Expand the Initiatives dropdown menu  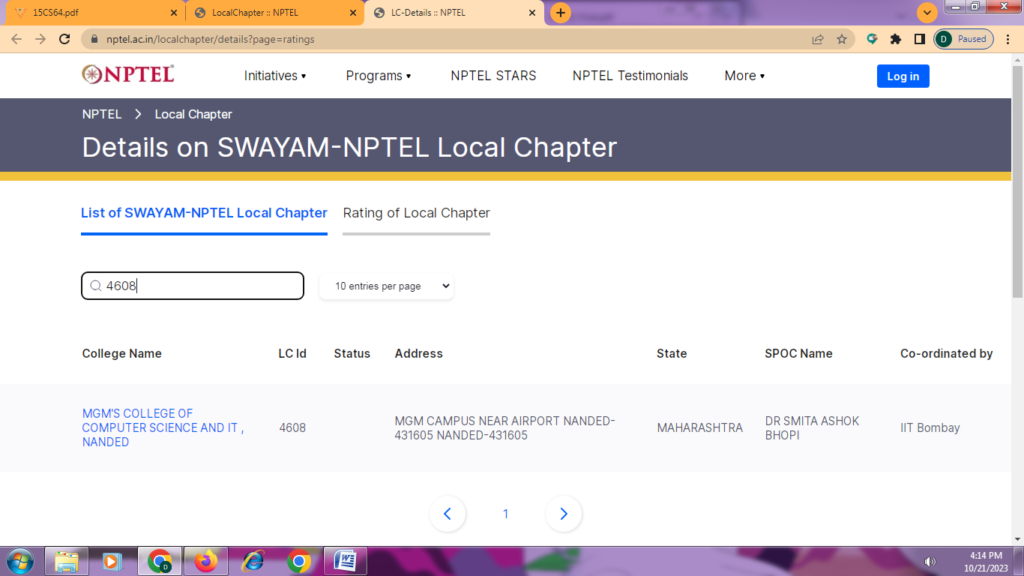tap(275, 76)
